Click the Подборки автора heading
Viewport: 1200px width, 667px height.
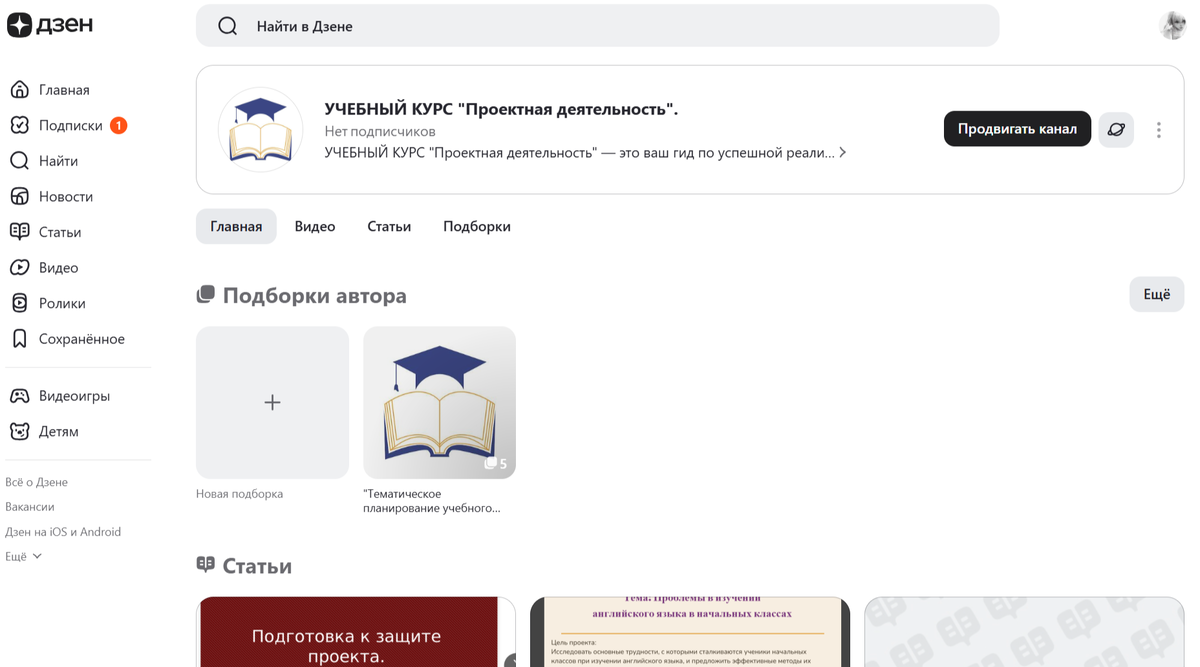314,295
